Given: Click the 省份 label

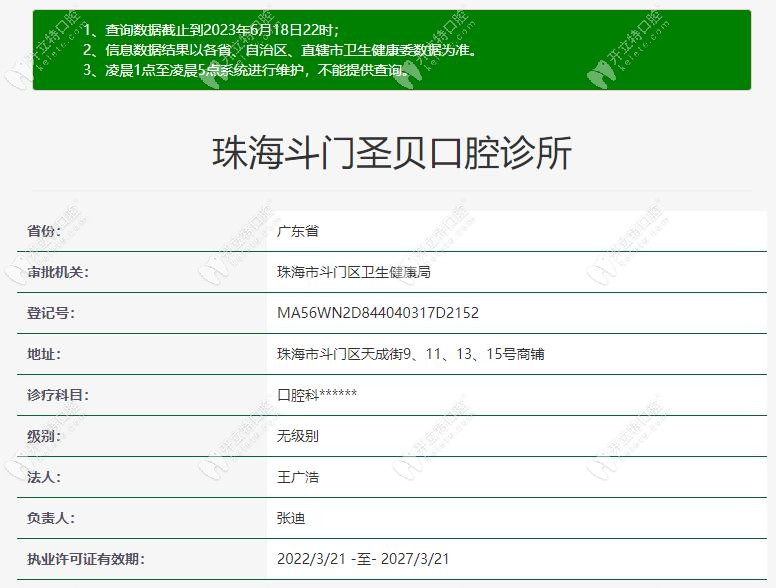Looking at the screenshot, I should click(44, 231).
